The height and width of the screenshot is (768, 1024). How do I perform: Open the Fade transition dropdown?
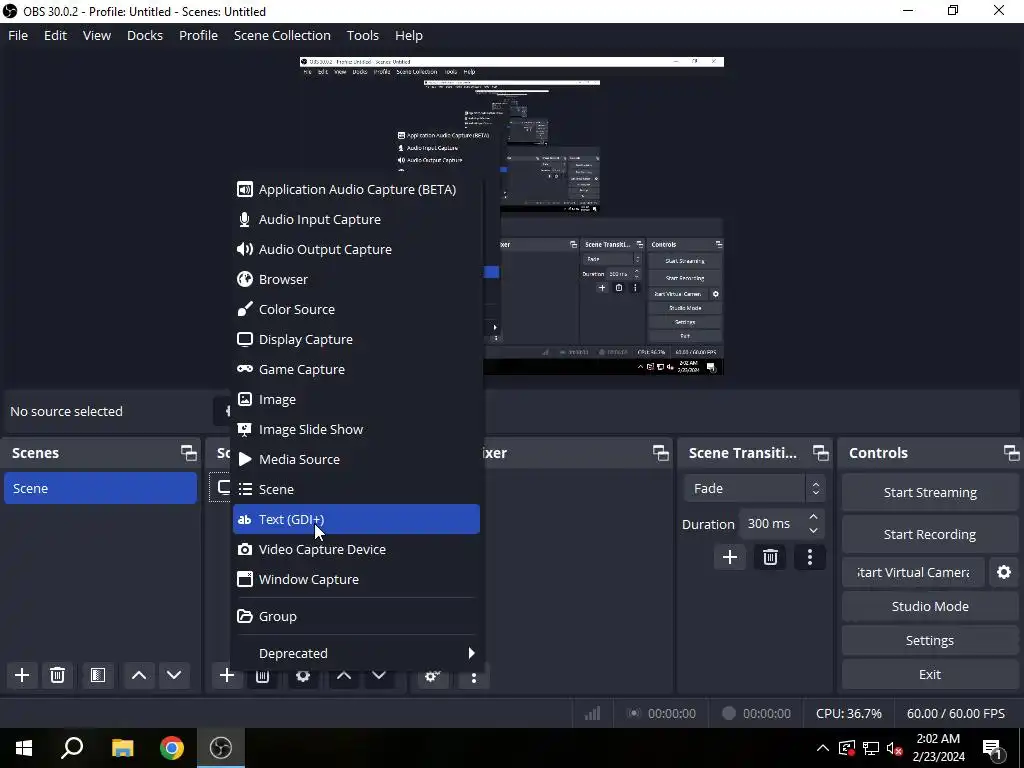pos(754,488)
